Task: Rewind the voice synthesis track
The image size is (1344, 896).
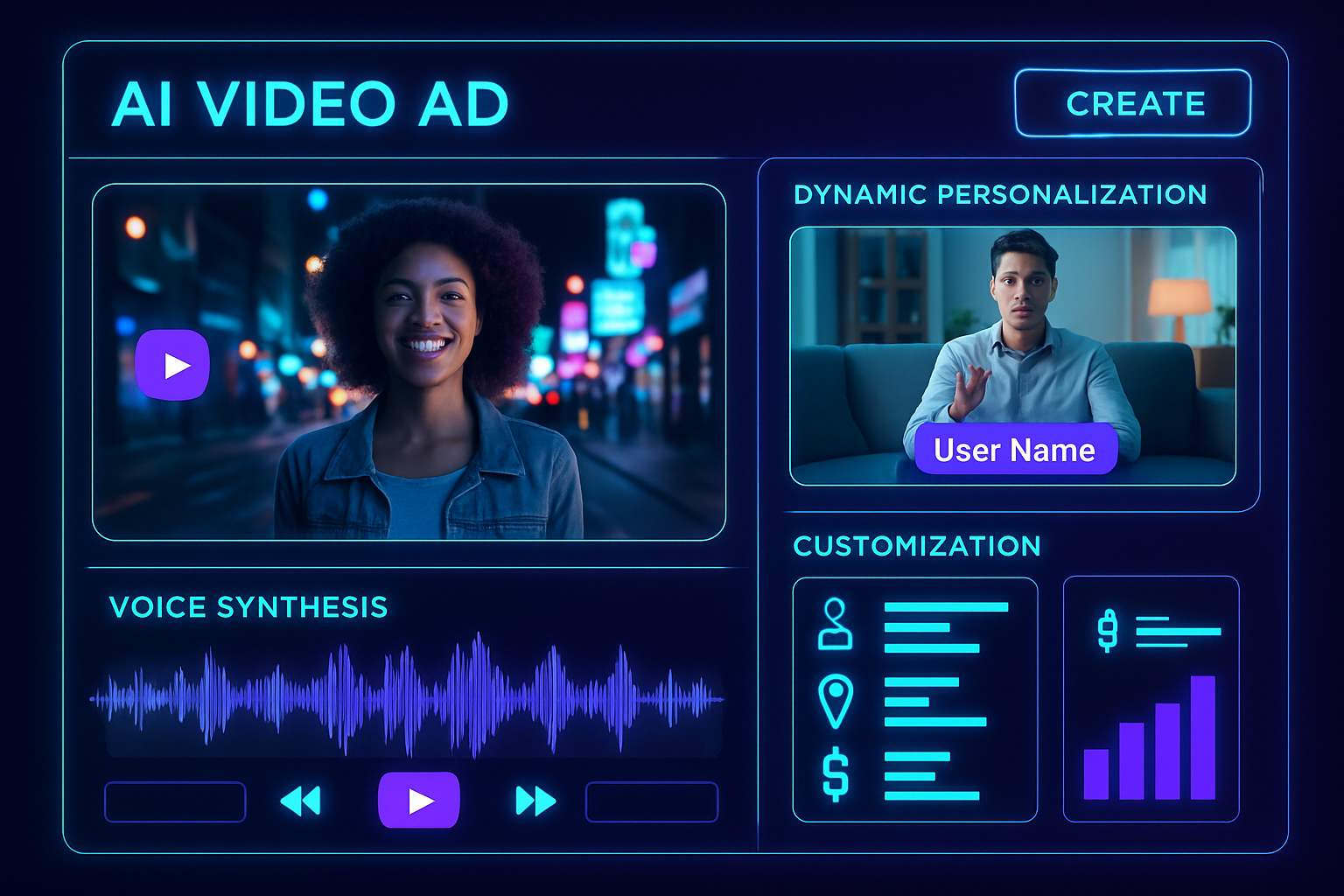Action: pos(301,801)
